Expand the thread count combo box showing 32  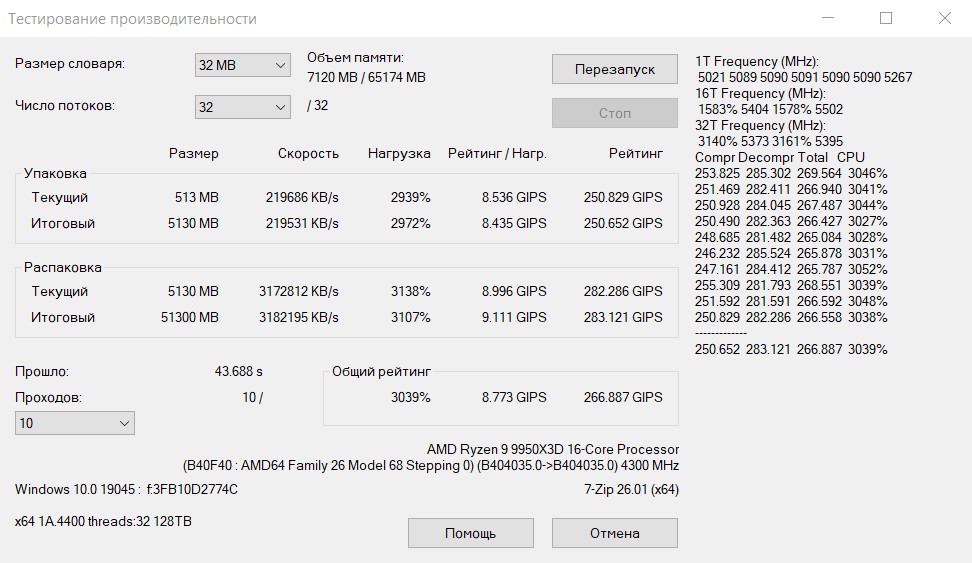(242, 107)
